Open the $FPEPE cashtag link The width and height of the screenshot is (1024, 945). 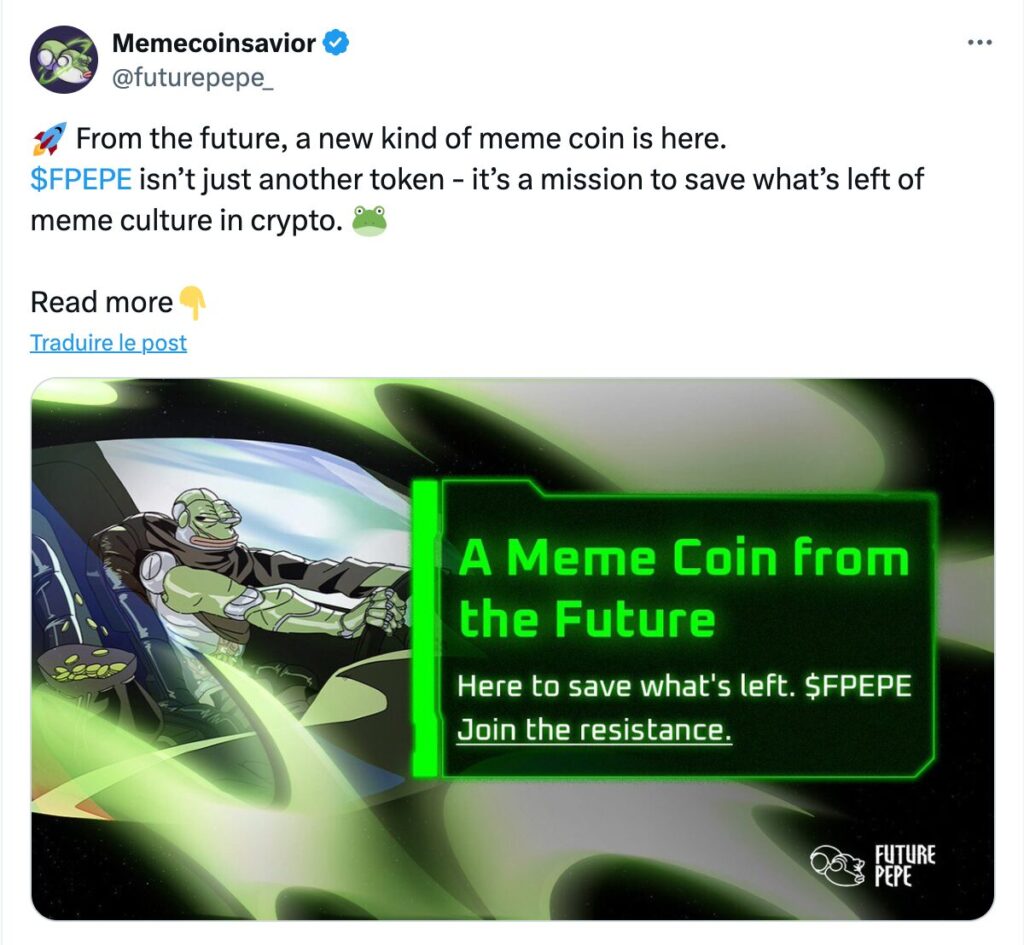(x=81, y=180)
